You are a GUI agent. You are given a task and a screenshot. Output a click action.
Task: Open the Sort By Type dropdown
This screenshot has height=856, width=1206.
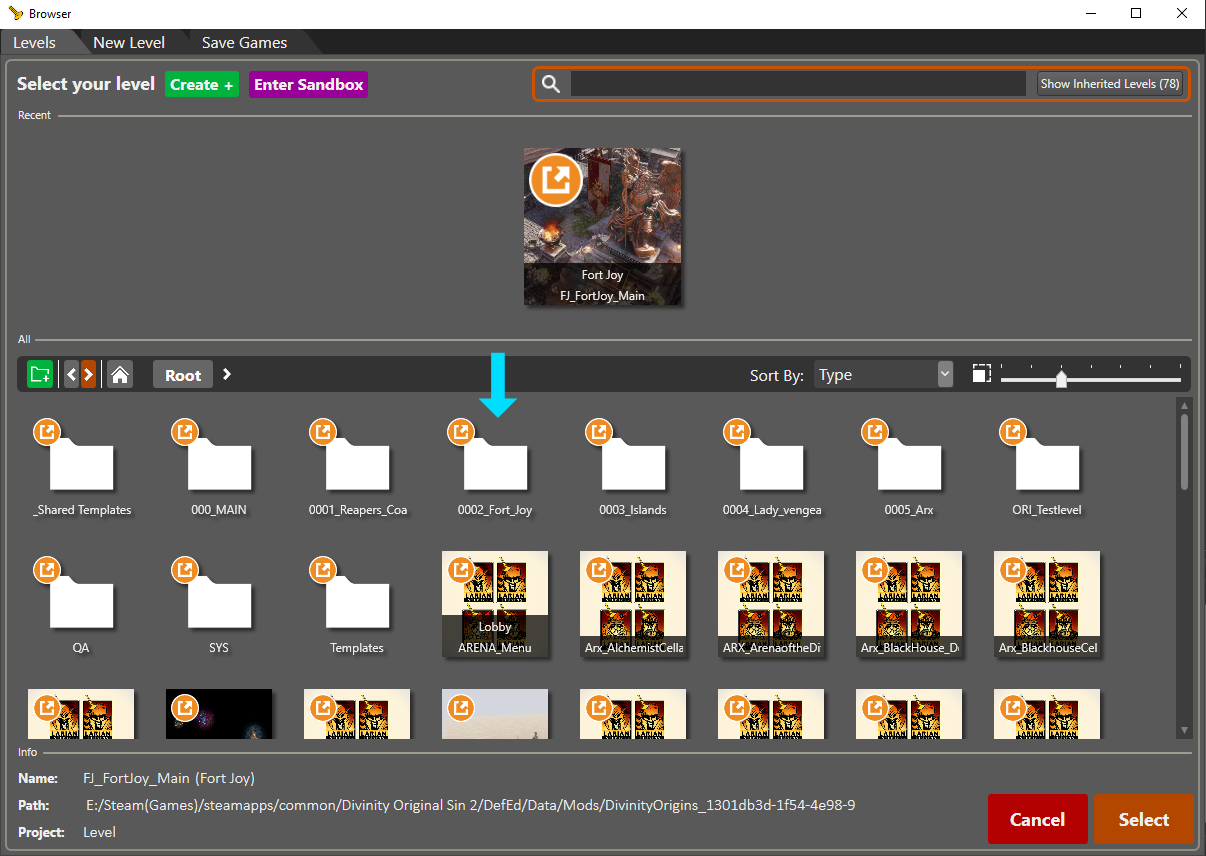(x=883, y=375)
